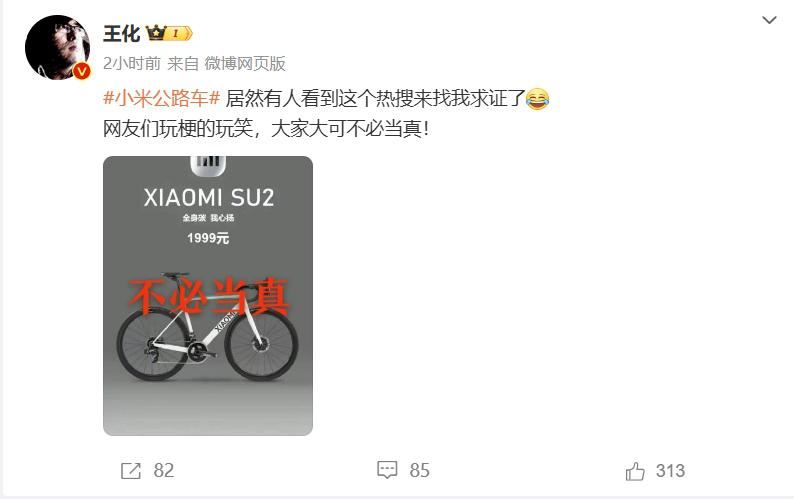Click the orange verified V badge
Image resolution: width=794 pixels, height=499 pixels.
81,71
